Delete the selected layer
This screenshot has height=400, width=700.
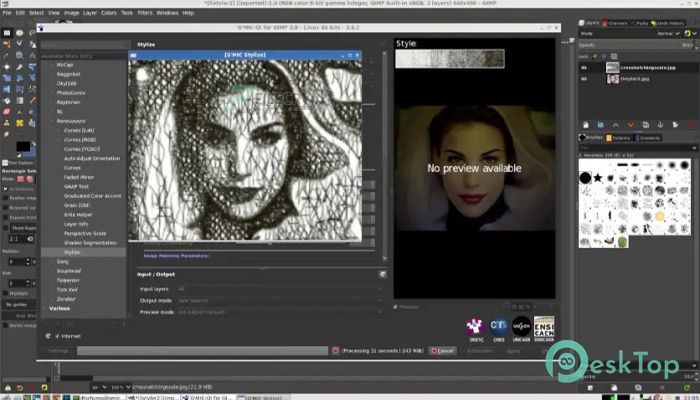(x=692, y=125)
